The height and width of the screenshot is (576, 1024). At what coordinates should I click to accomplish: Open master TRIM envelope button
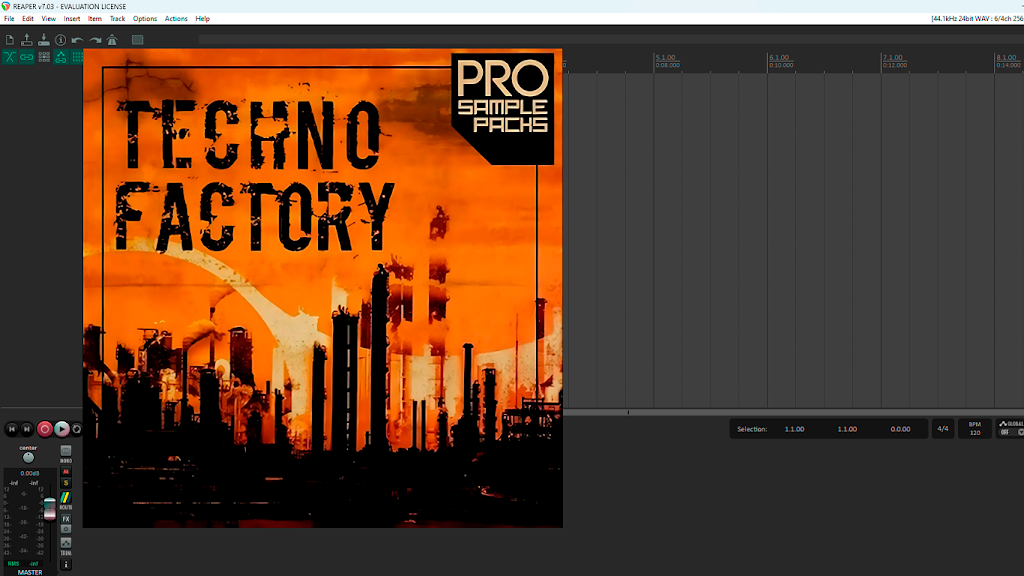[x=66, y=543]
